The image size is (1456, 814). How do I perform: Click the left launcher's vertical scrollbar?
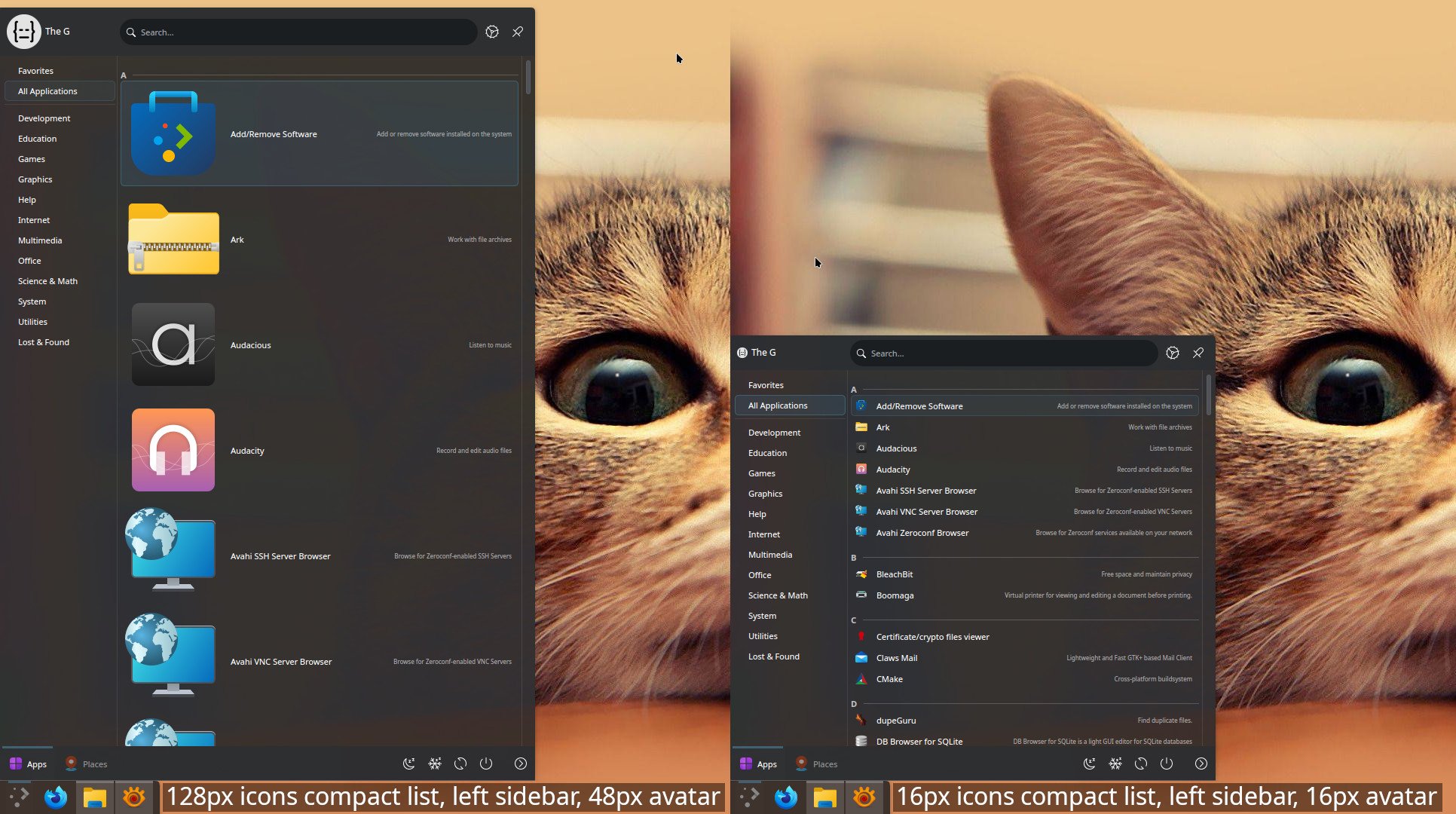click(528, 78)
